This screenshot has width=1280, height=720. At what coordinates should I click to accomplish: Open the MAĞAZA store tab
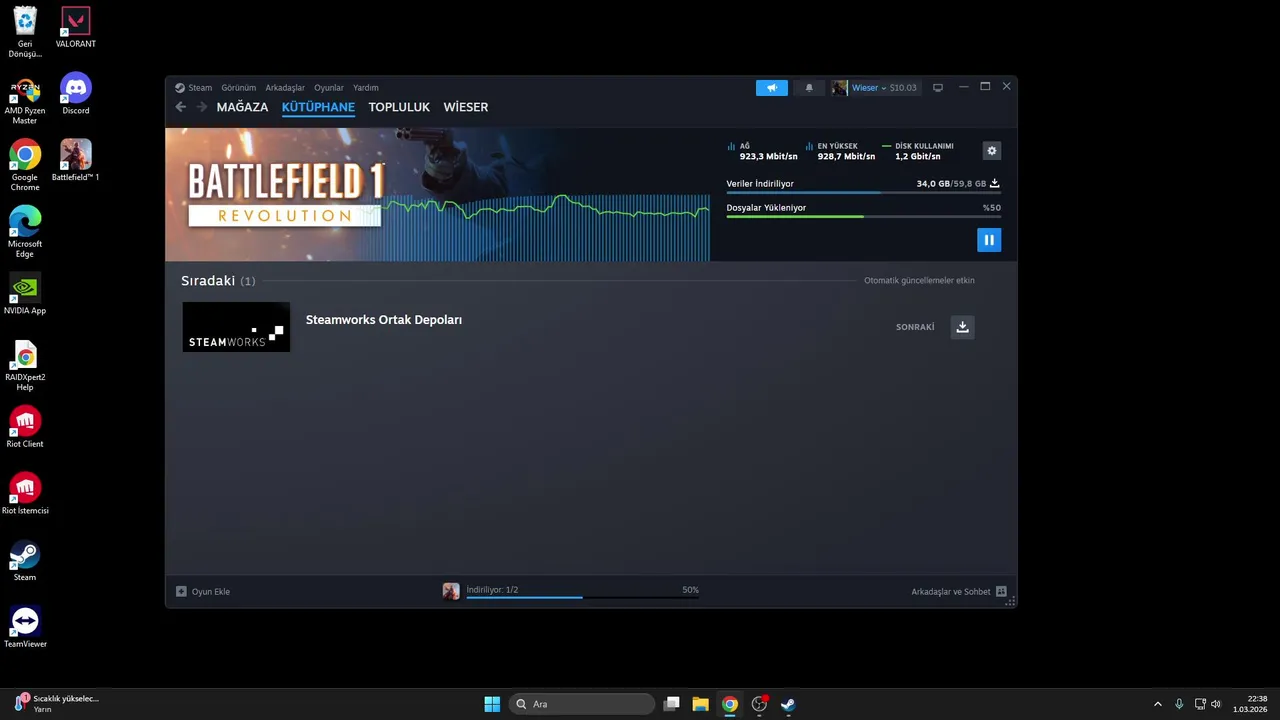(x=242, y=107)
